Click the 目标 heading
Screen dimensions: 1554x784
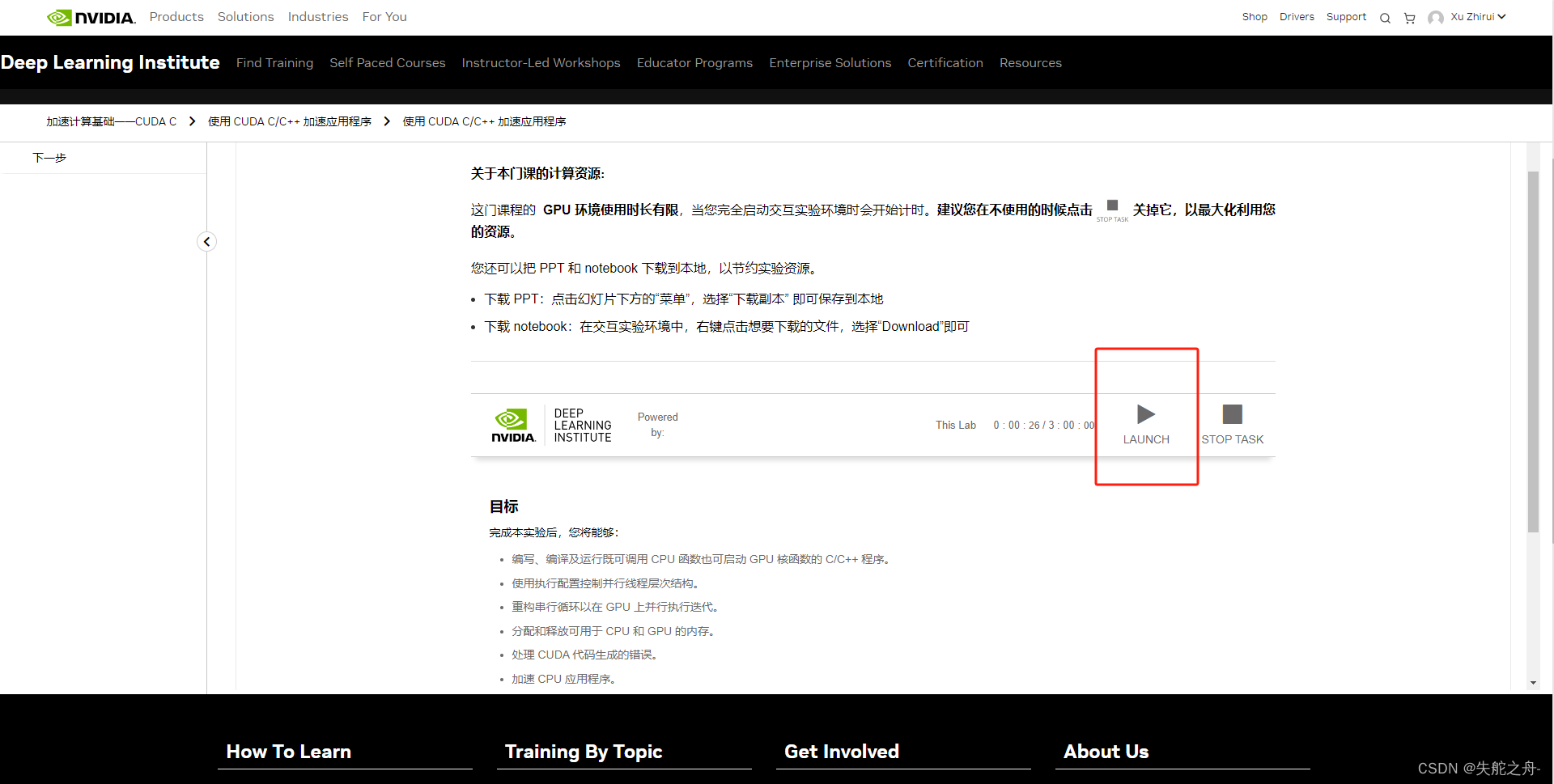point(503,506)
